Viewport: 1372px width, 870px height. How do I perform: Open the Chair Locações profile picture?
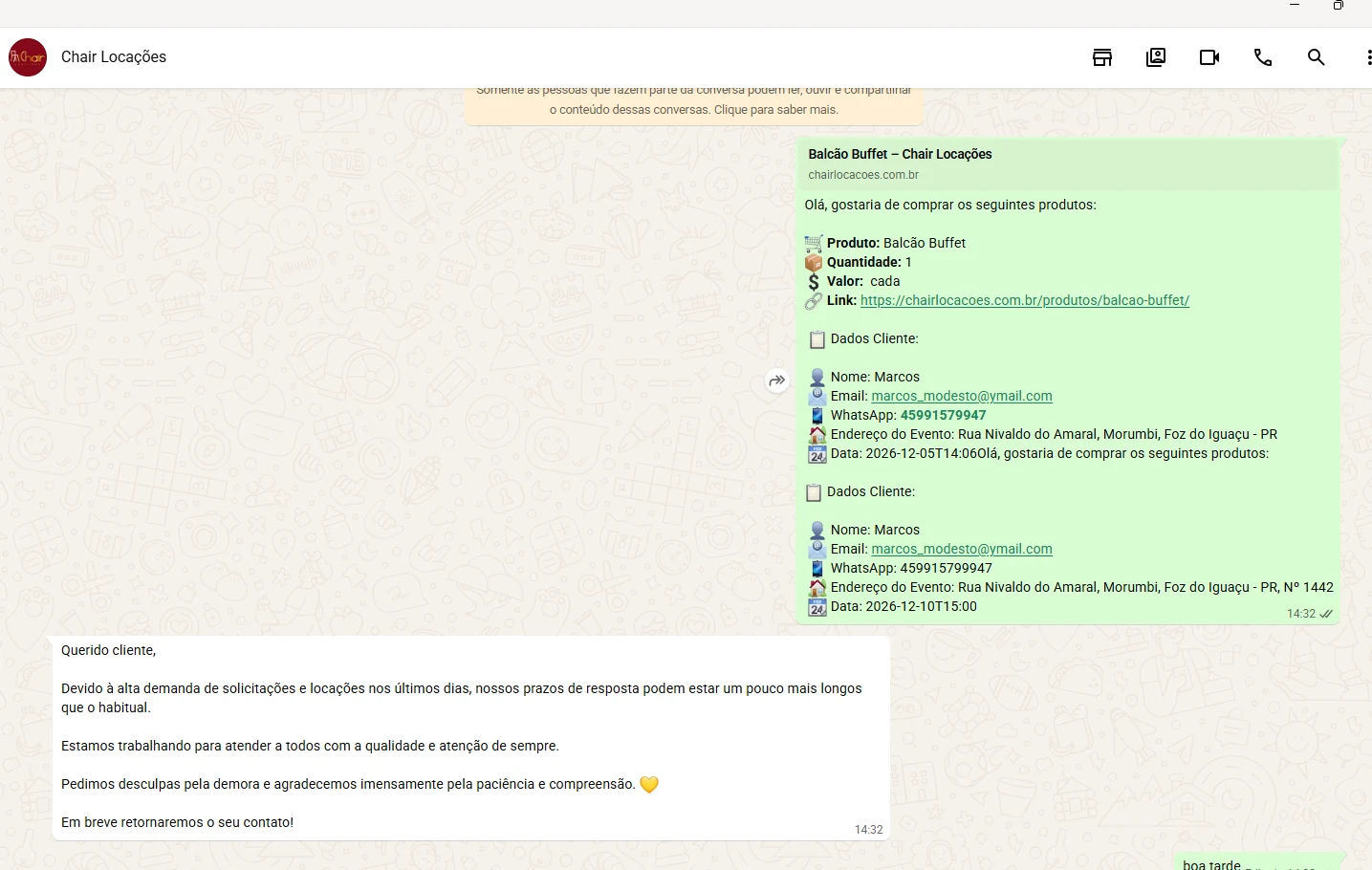(x=28, y=57)
